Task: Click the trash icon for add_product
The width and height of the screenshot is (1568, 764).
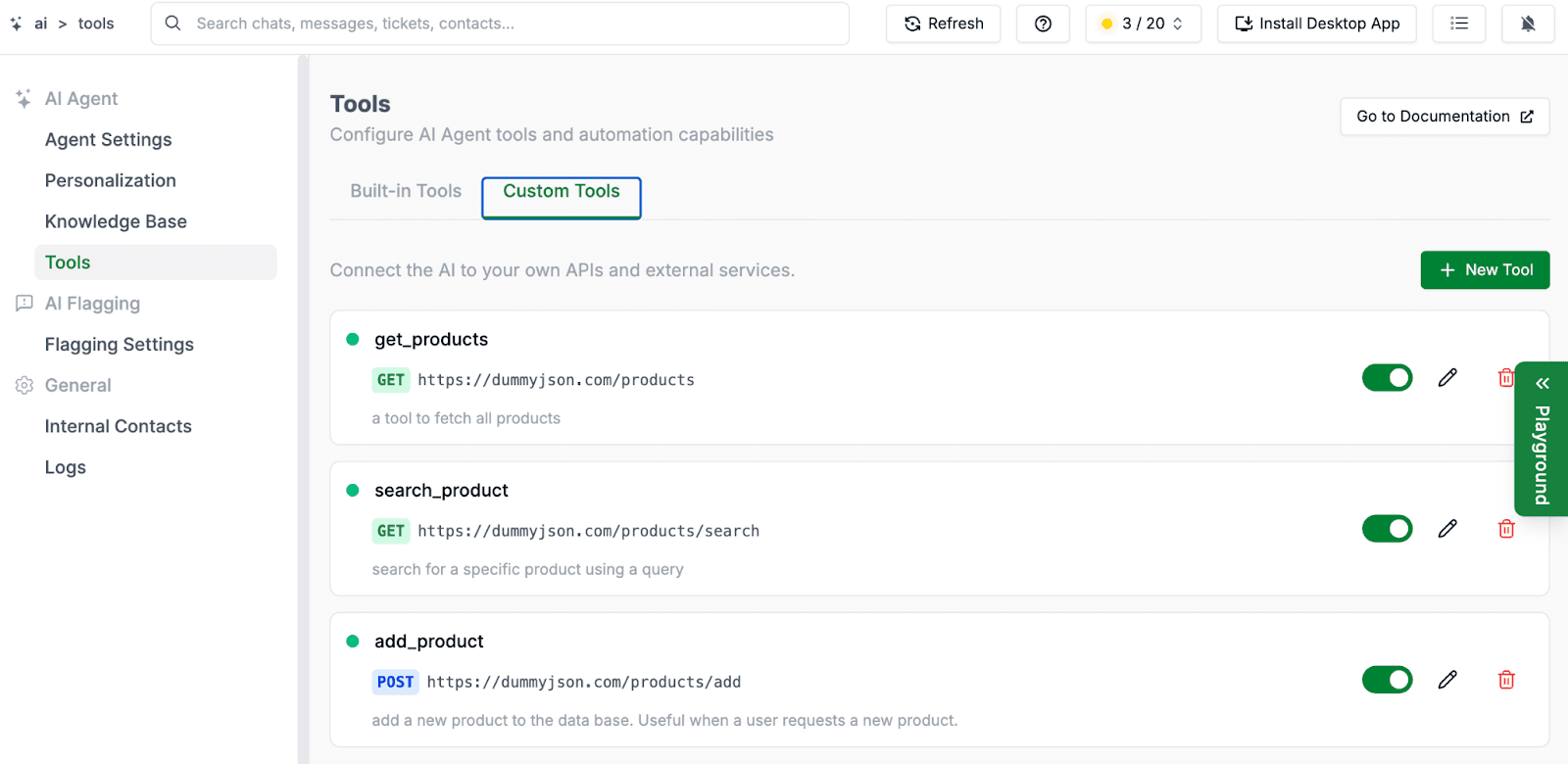Action: (1506, 680)
